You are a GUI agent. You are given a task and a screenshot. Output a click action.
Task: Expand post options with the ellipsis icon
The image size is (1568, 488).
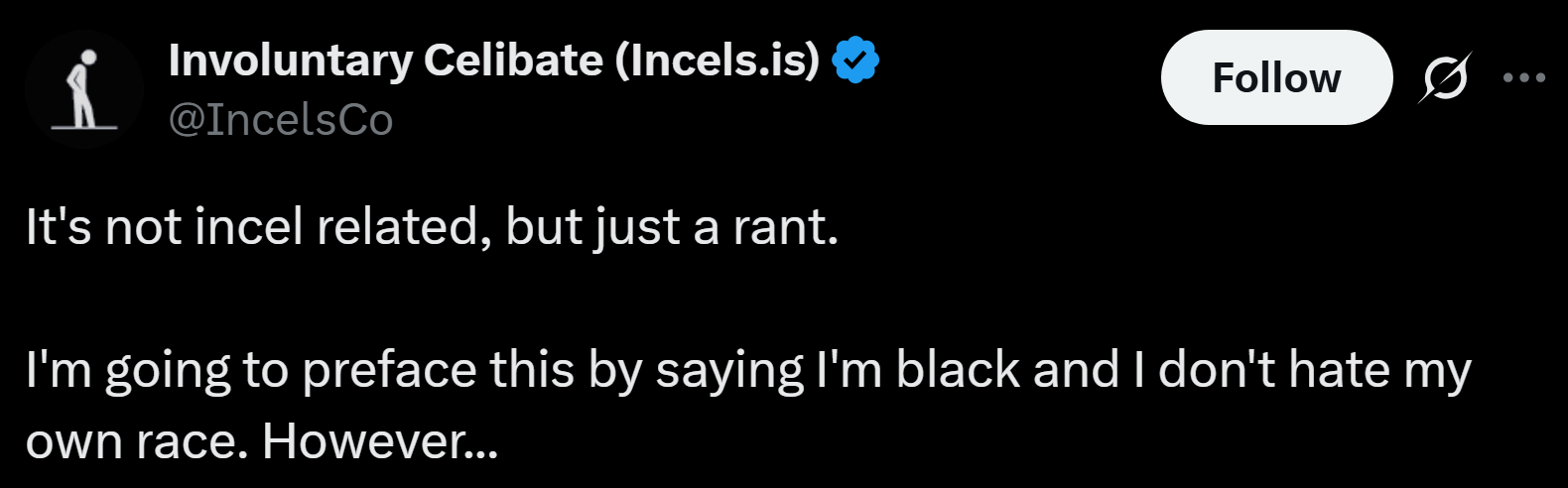pos(1524,77)
